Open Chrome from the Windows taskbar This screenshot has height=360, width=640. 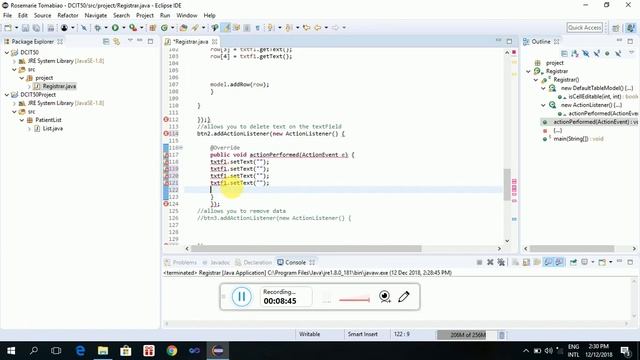(171, 351)
